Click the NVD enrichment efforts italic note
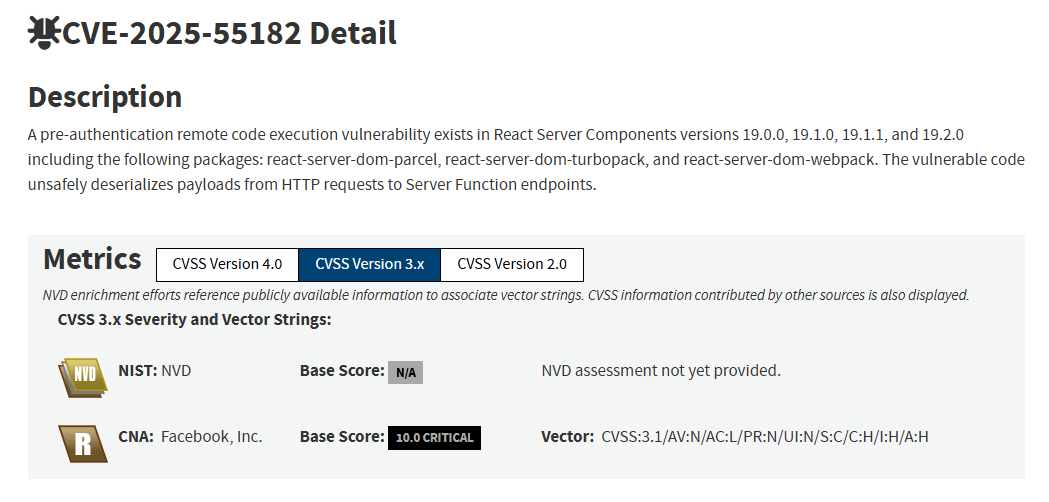This screenshot has height=502, width=1049. (x=506, y=295)
